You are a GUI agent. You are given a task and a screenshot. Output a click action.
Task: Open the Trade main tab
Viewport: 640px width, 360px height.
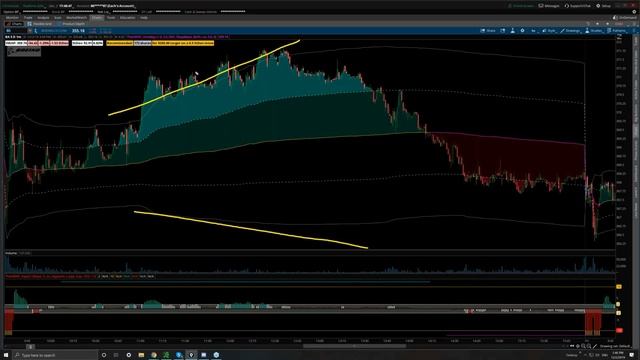point(28,18)
